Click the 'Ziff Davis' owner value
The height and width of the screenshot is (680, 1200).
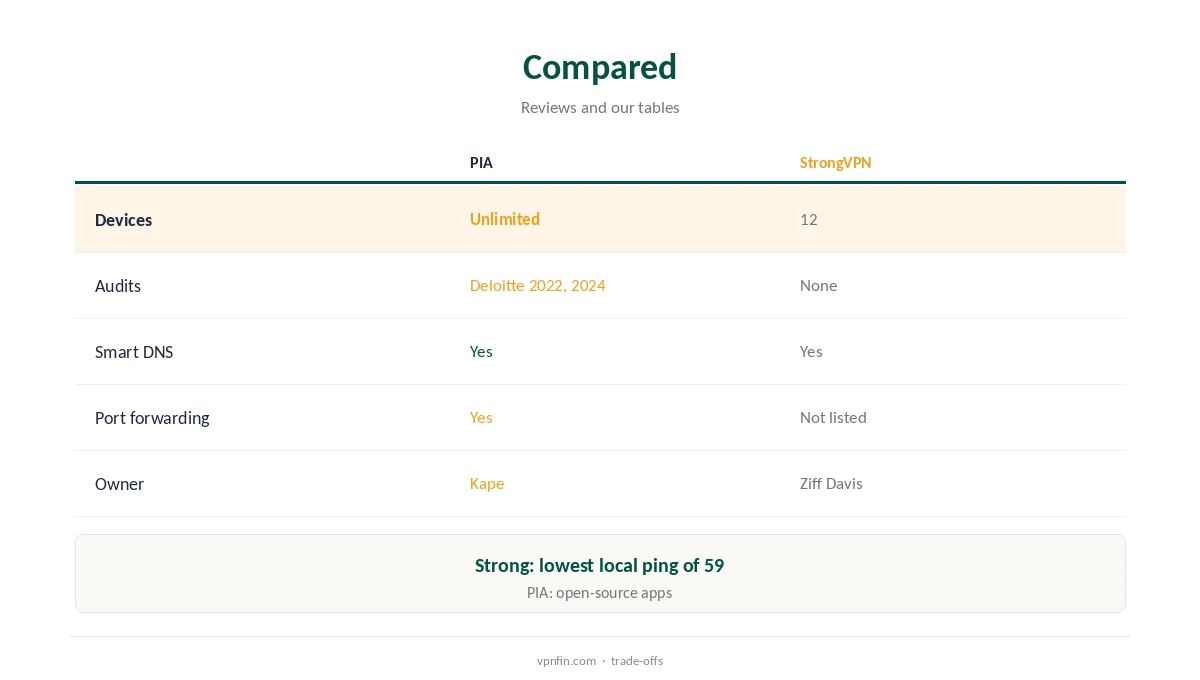coord(831,483)
